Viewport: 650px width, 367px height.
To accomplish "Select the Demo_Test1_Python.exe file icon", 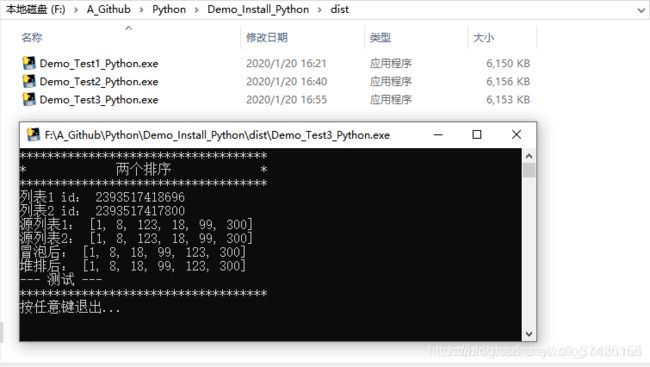I will coord(29,63).
